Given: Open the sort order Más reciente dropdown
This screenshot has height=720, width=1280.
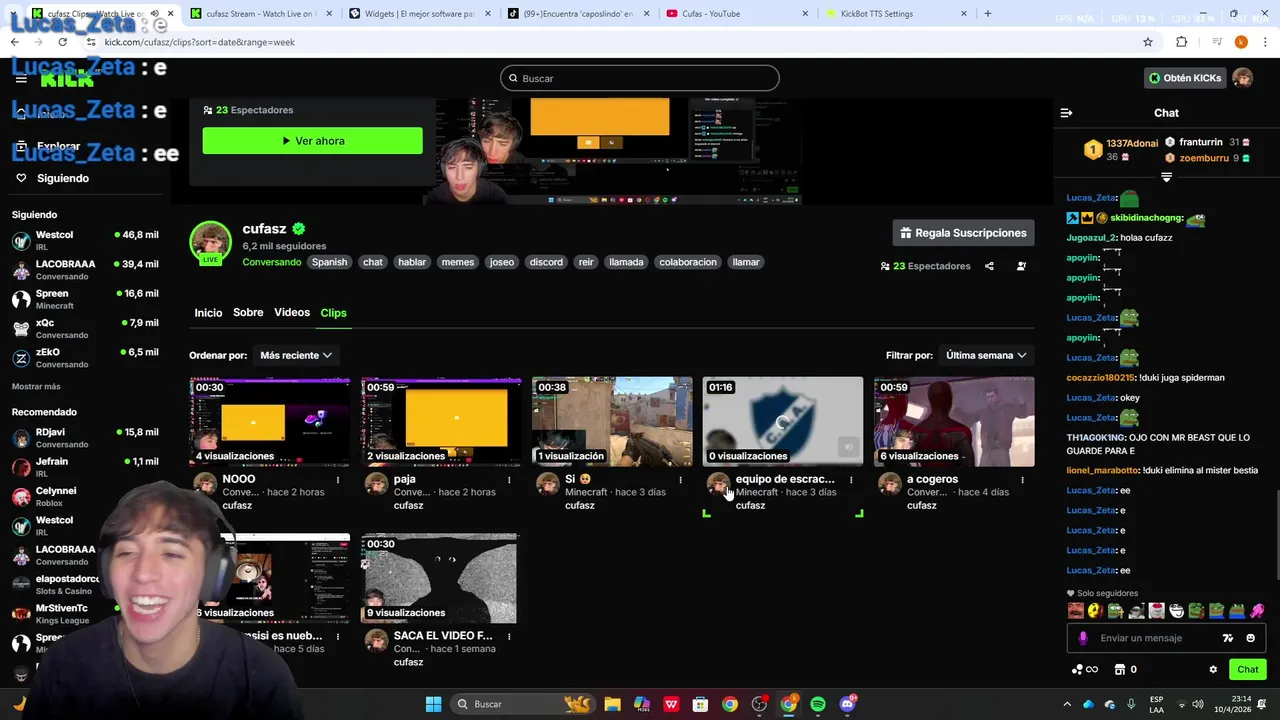Looking at the screenshot, I should (x=296, y=355).
